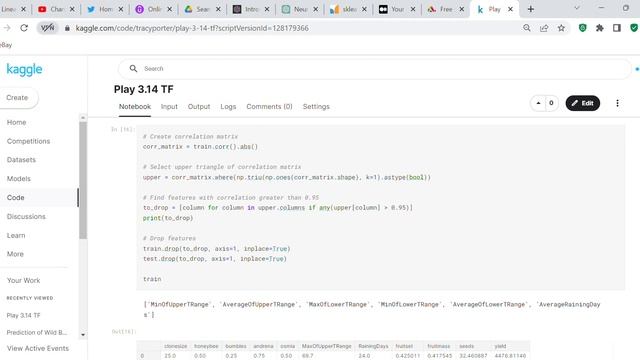The image size is (640, 360).
Task: Click the Create button in the sidebar
Action: click(x=17, y=98)
